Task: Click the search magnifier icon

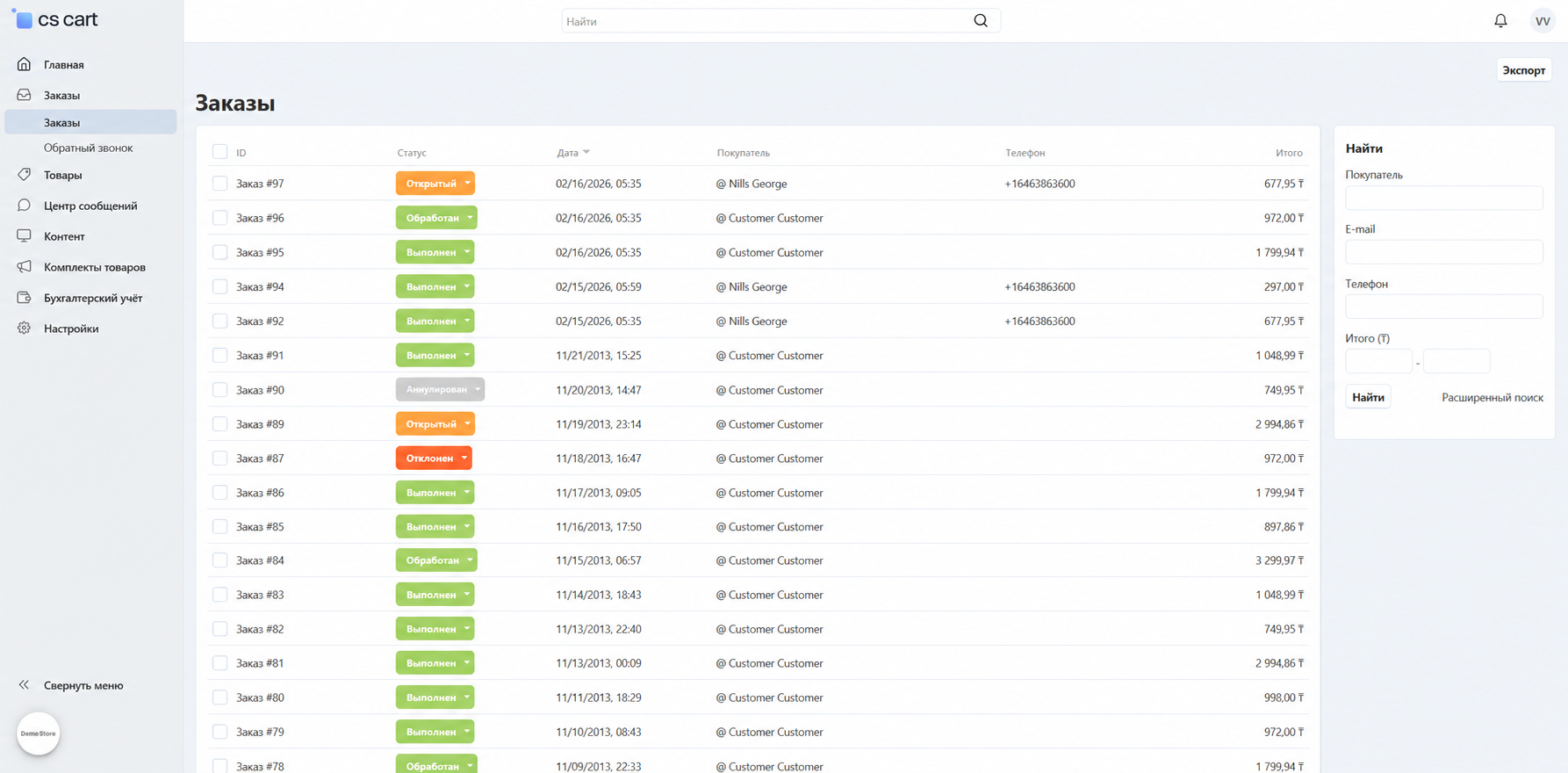Action: pyautogui.click(x=981, y=21)
